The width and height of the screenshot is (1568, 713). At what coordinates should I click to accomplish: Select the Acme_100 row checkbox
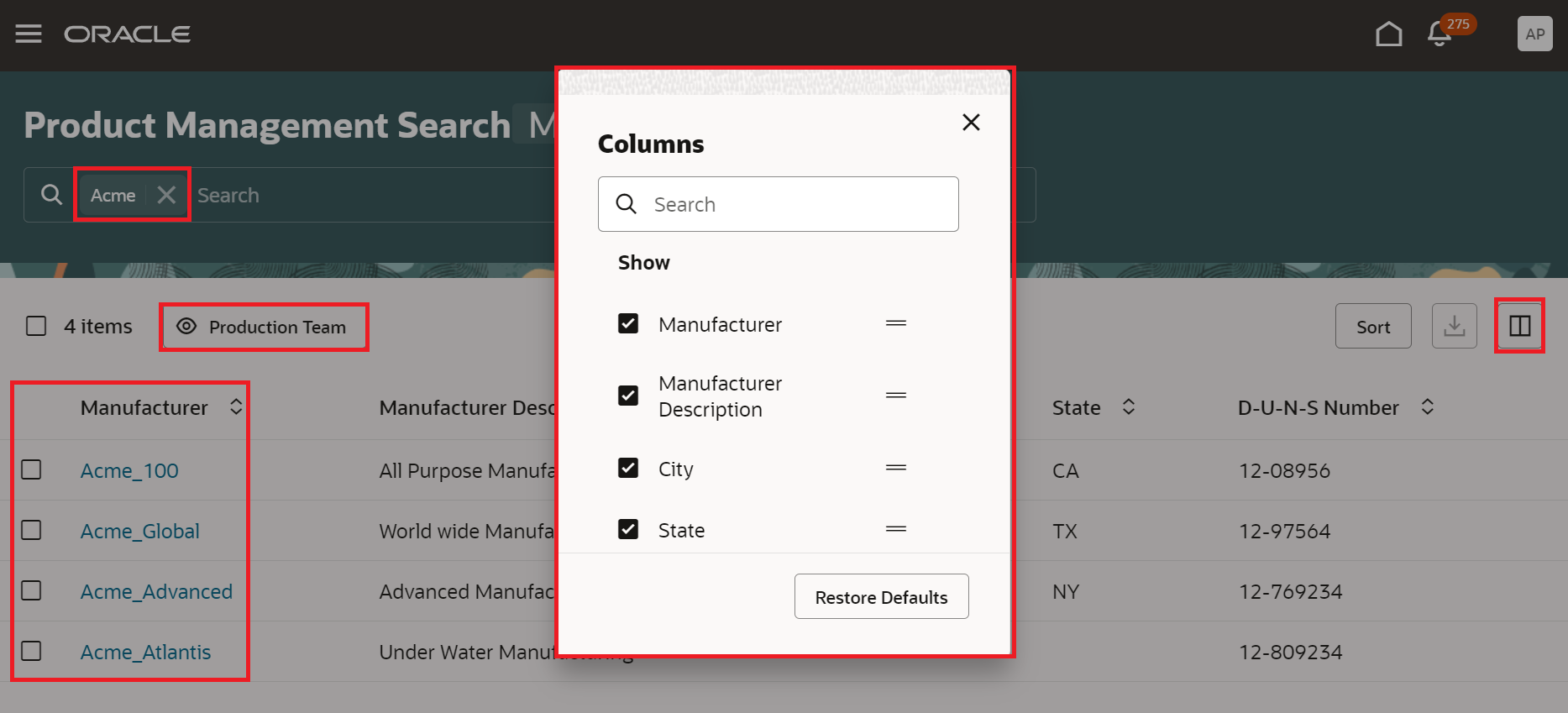31,469
